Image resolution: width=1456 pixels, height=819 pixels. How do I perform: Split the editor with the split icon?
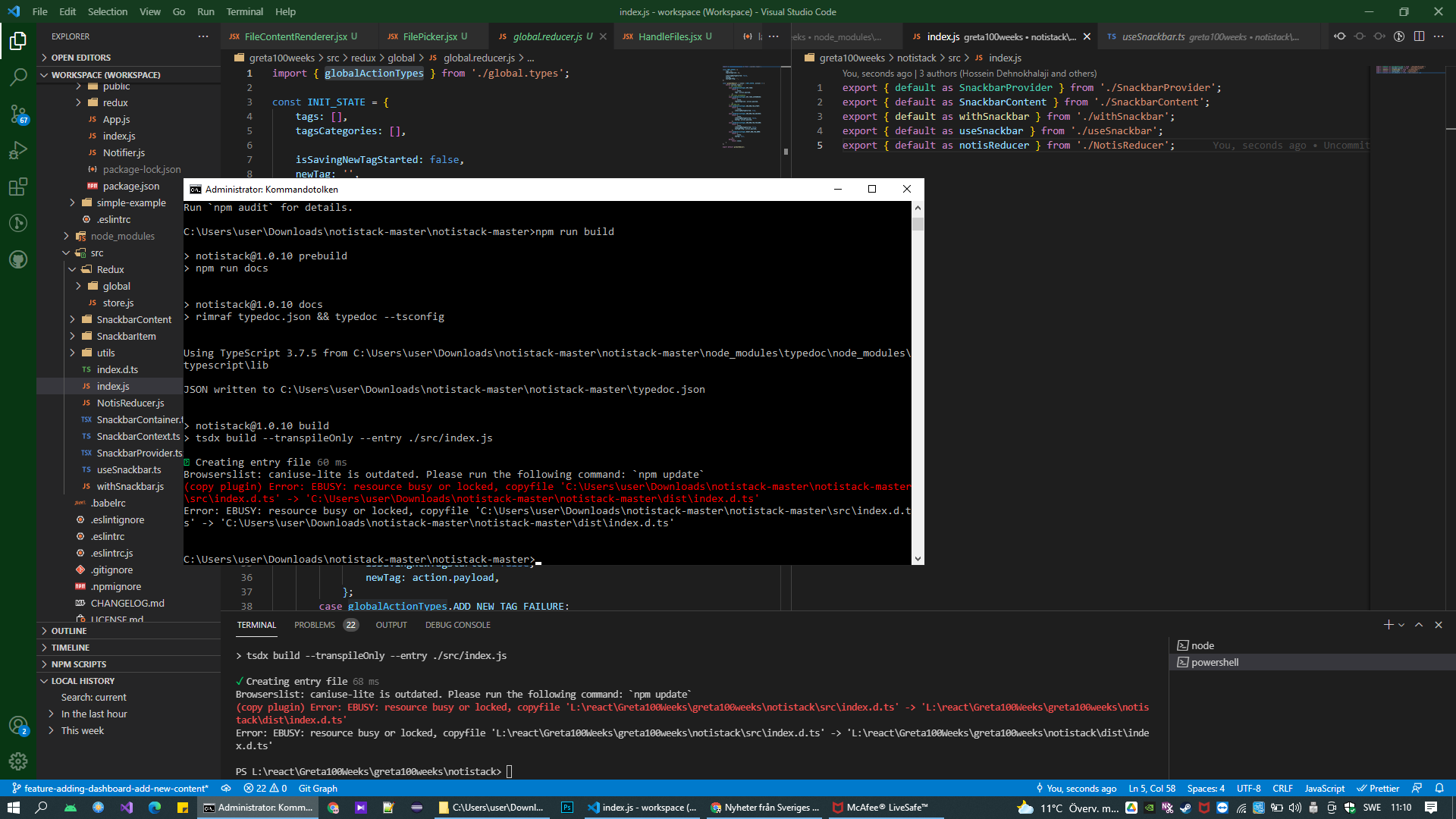click(1419, 36)
